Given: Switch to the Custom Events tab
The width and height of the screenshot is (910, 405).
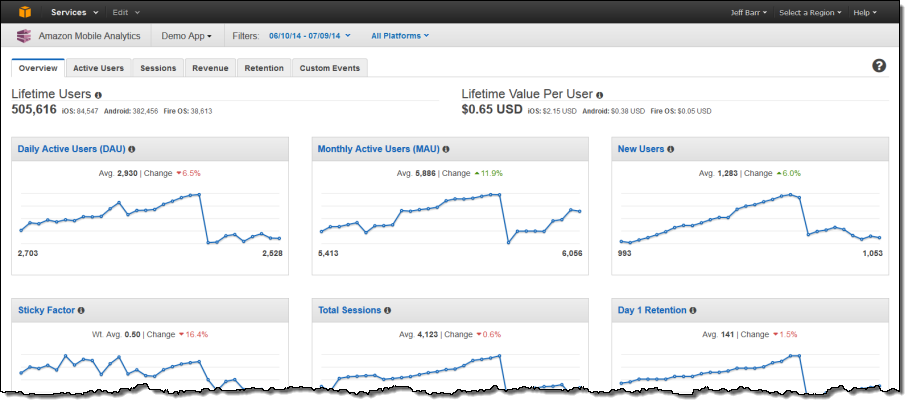Looking at the screenshot, I should pos(331,68).
